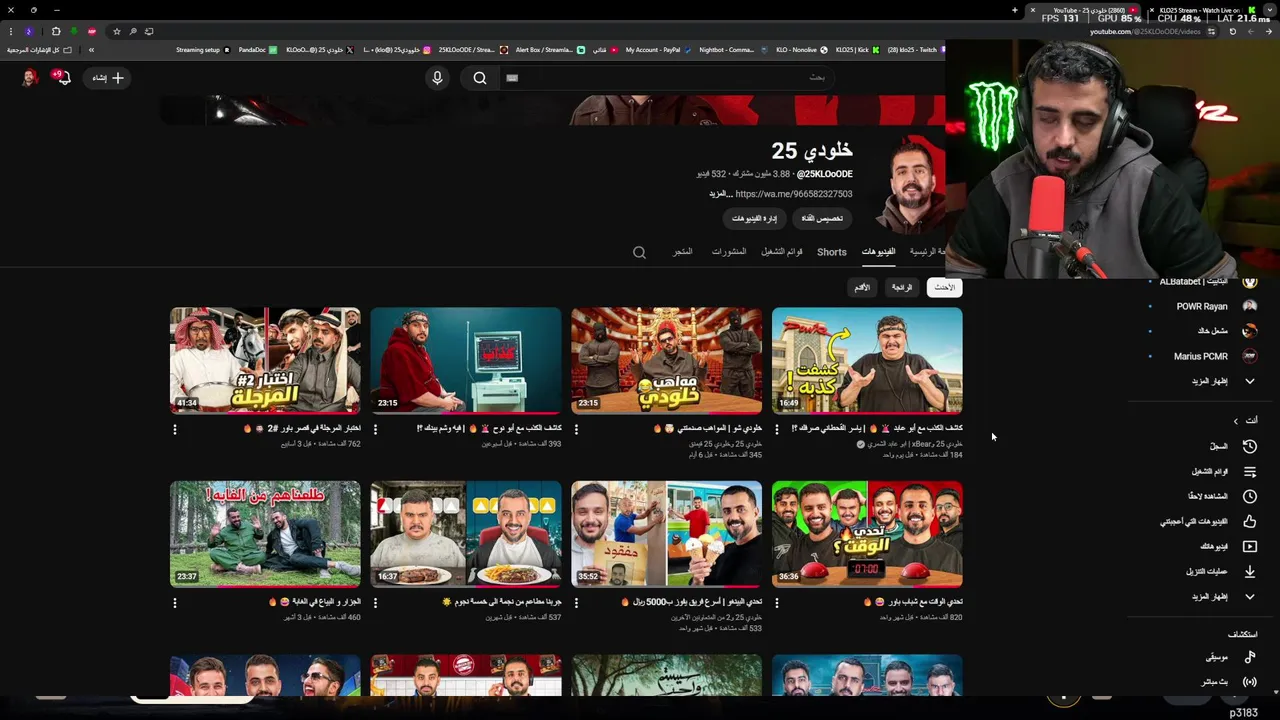Click the Customize channel button

tap(822, 218)
